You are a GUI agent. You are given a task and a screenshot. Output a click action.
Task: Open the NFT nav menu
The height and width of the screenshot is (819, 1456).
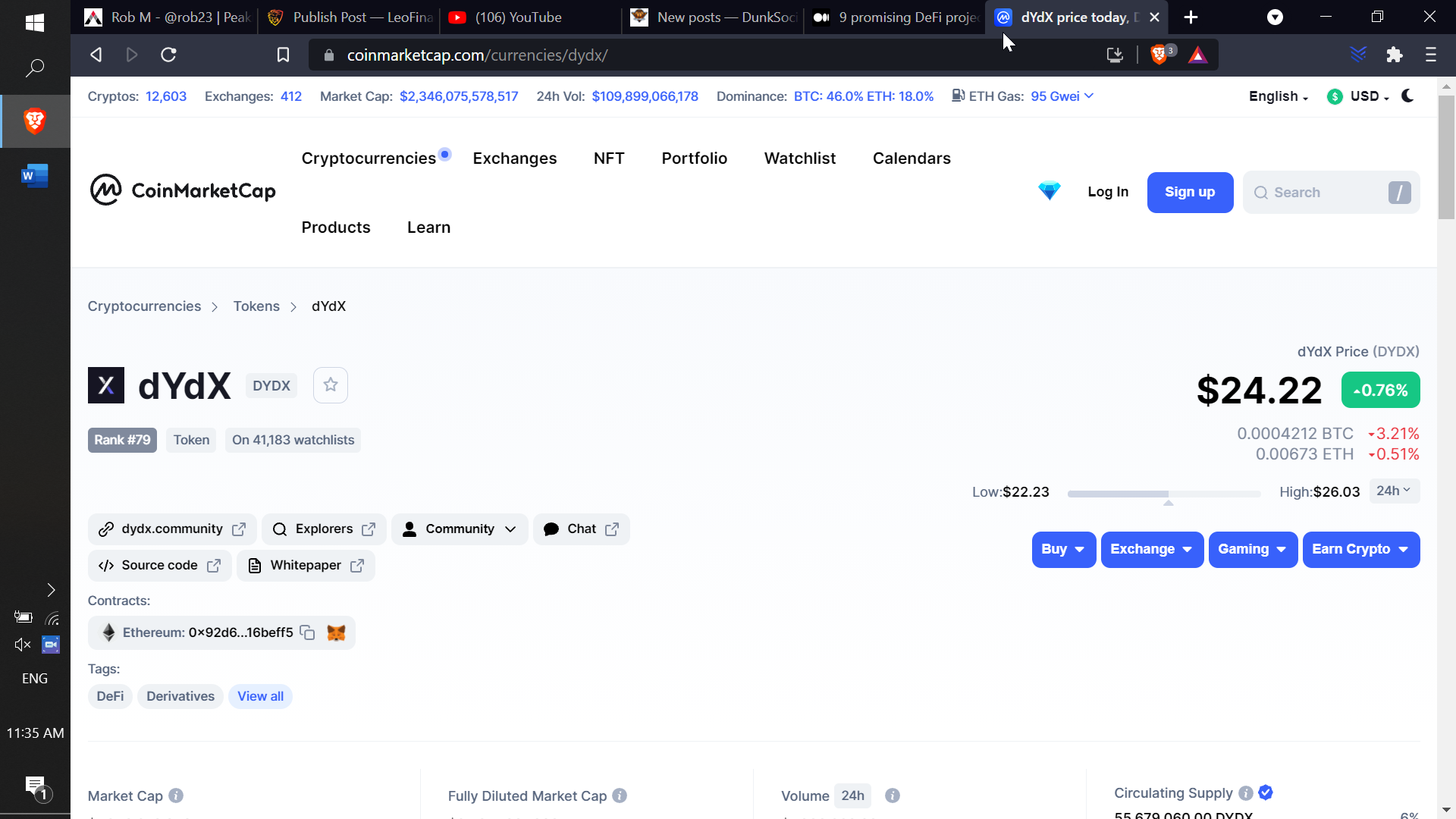[609, 158]
